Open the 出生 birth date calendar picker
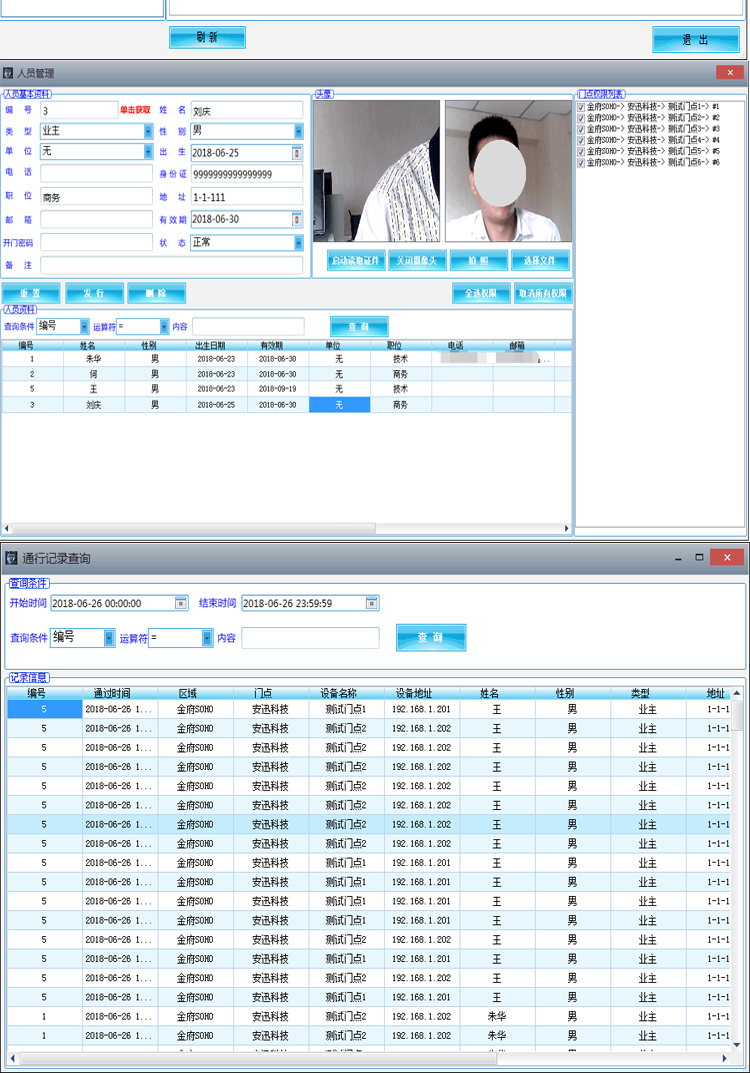This screenshot has width=750, height=1073. pyautogui.click(x=296, y=153)
